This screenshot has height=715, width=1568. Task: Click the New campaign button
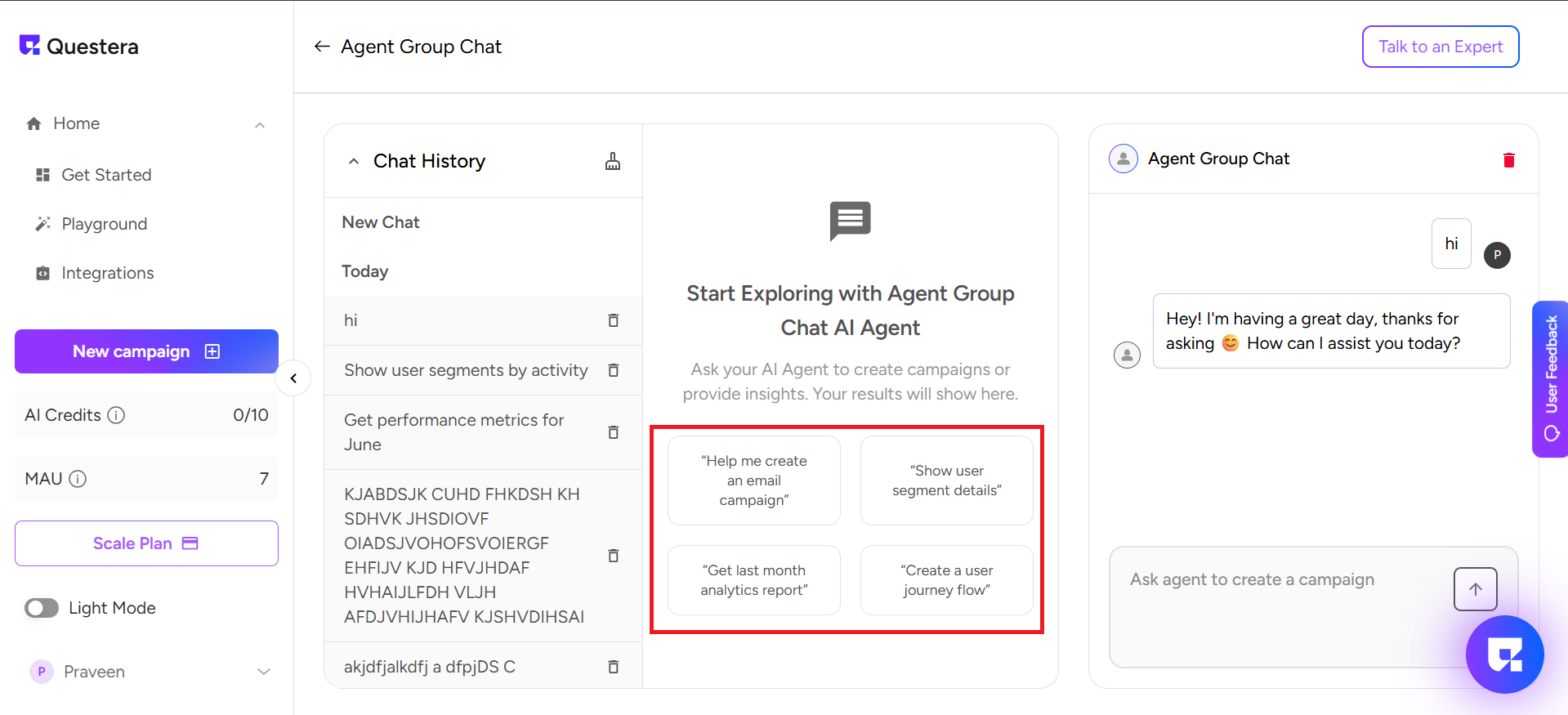(x=146, y=351)
